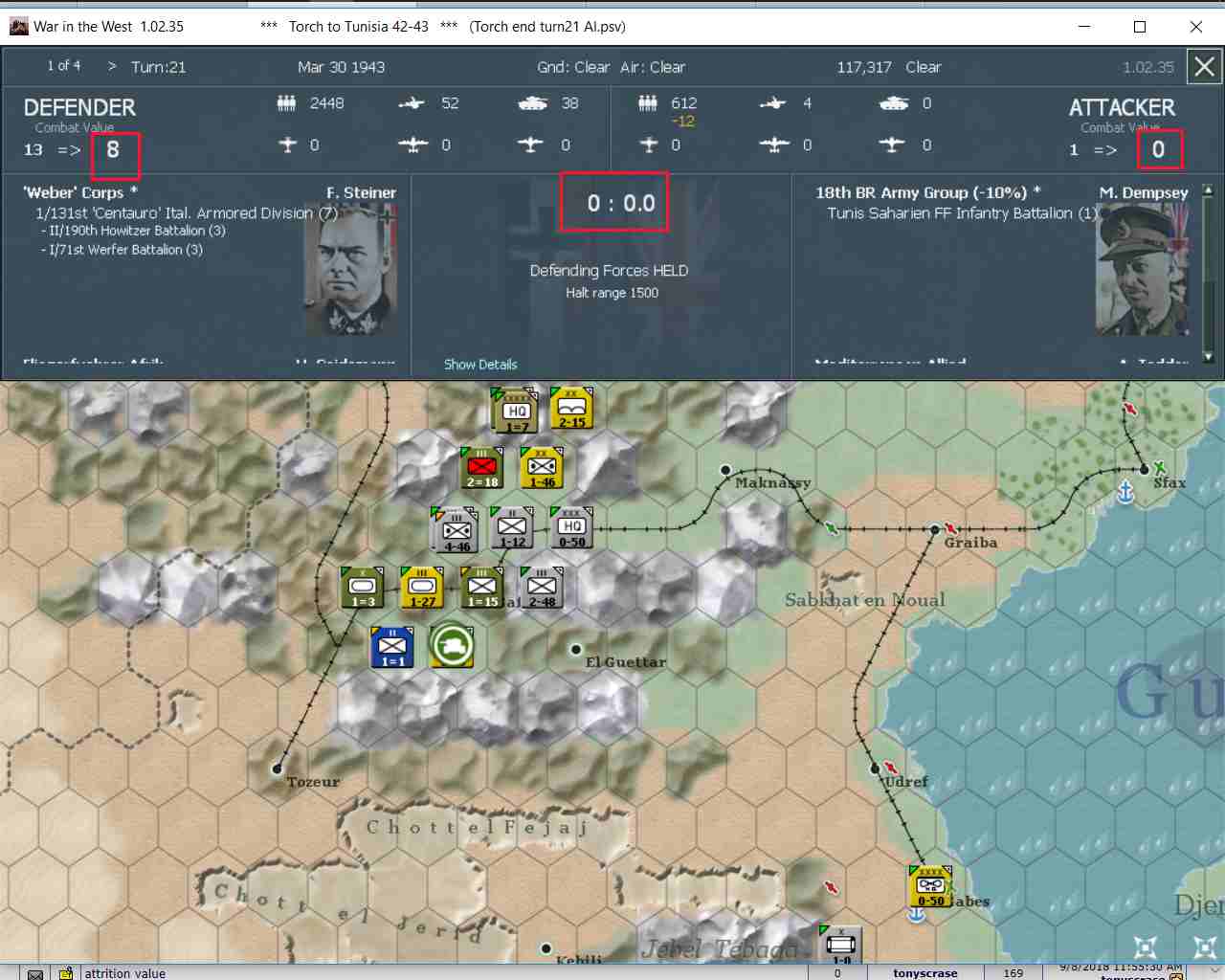Select the yellow 0-50 unit at Gabes
1225x980 pixels.
930,887
